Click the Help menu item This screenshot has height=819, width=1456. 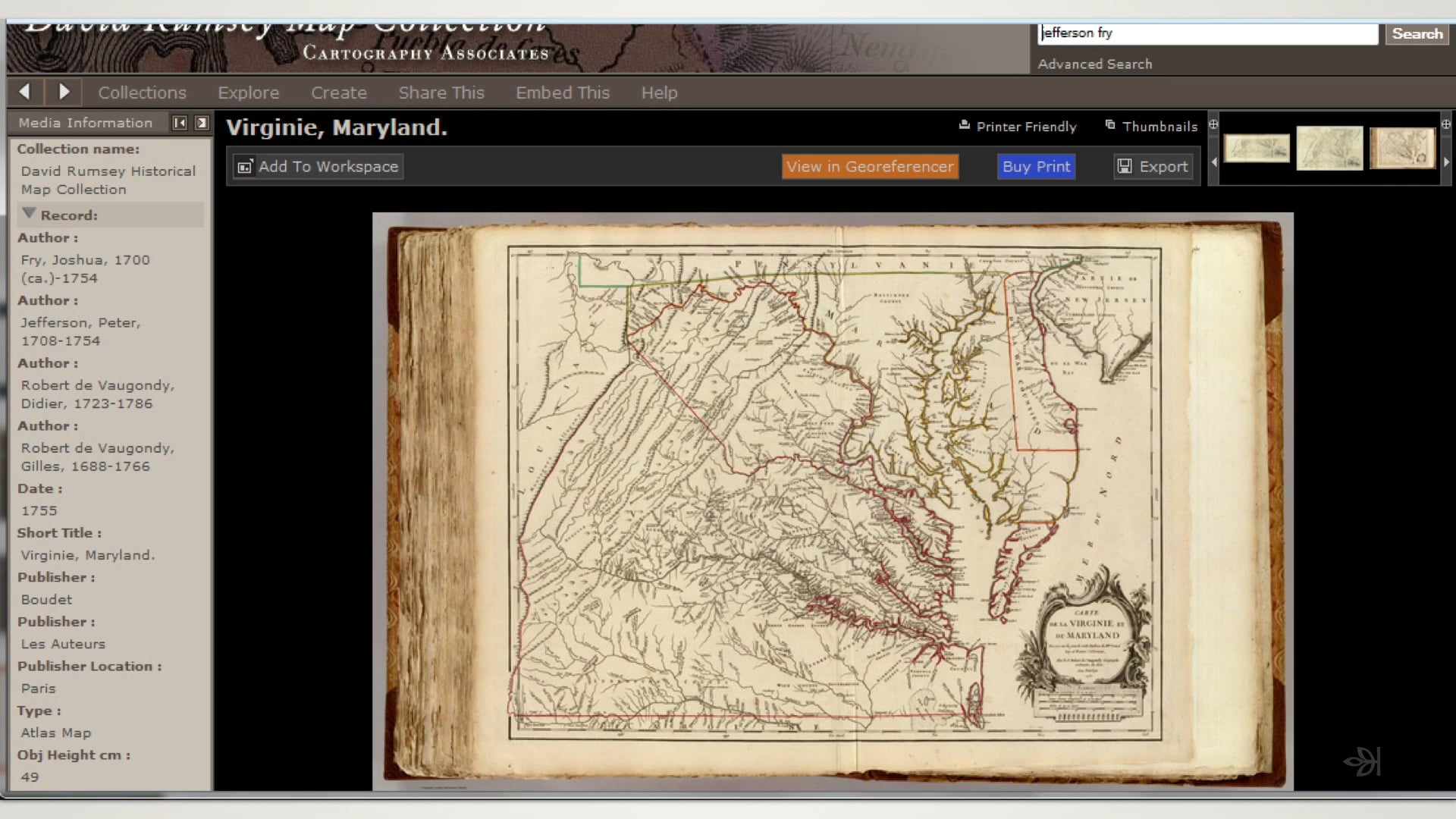tap(659, 93)
